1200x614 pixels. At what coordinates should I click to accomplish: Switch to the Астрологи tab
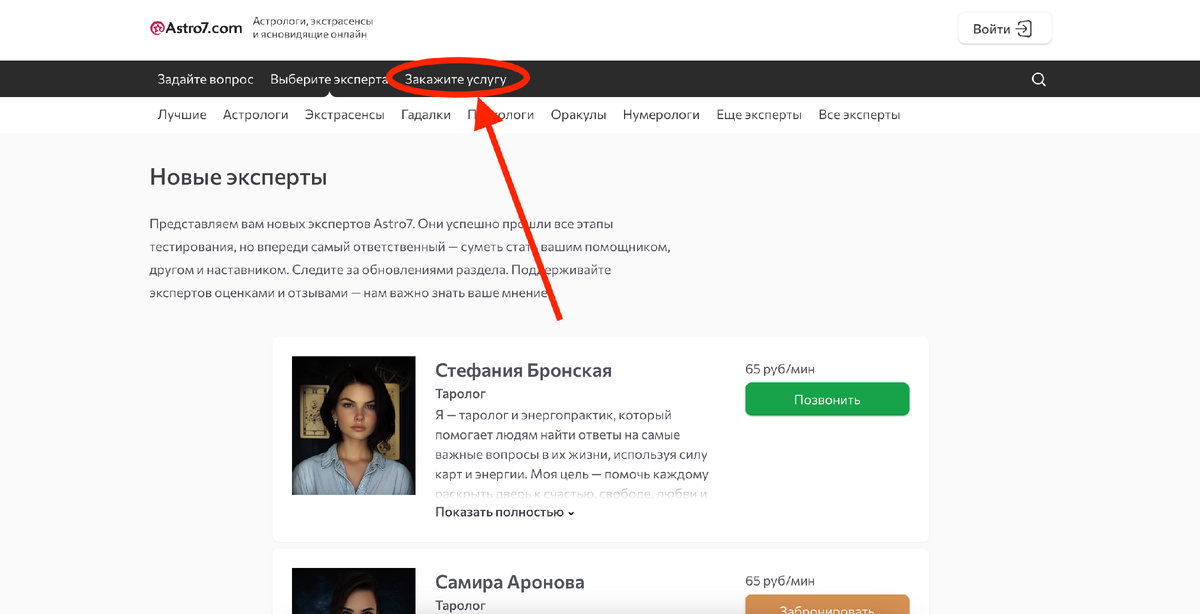click(x=256, y=115)
